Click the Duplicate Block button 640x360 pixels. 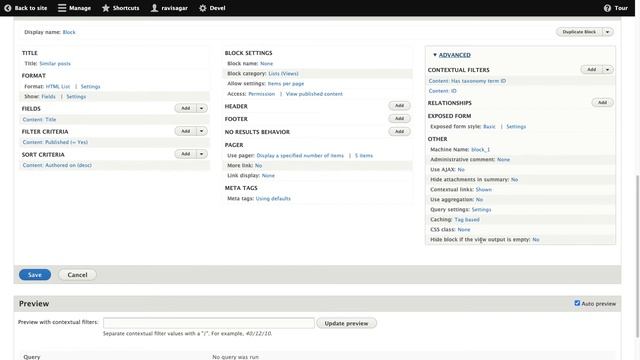[x=579, y=32]
